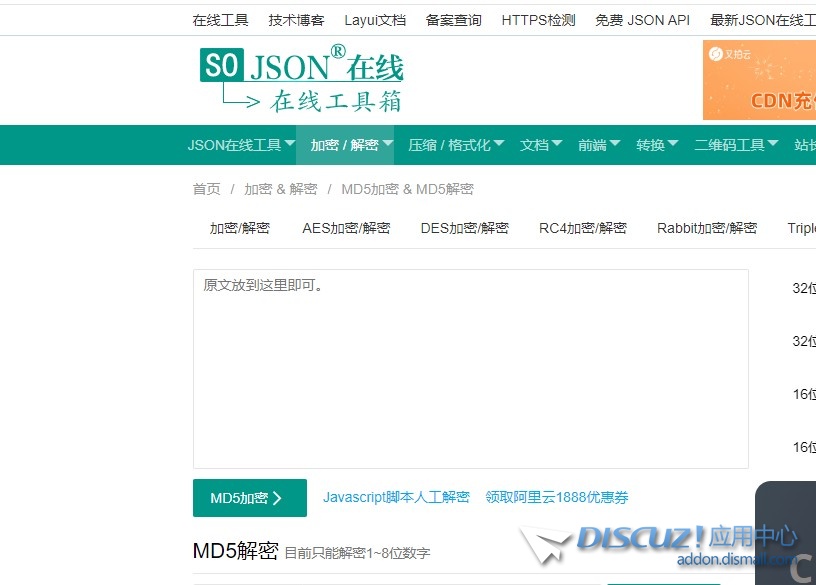This screenshot has height=585, width=816.
Task: Expand the 加密 / 解密 dropdown menu
Action: click(x=345, y=145)
